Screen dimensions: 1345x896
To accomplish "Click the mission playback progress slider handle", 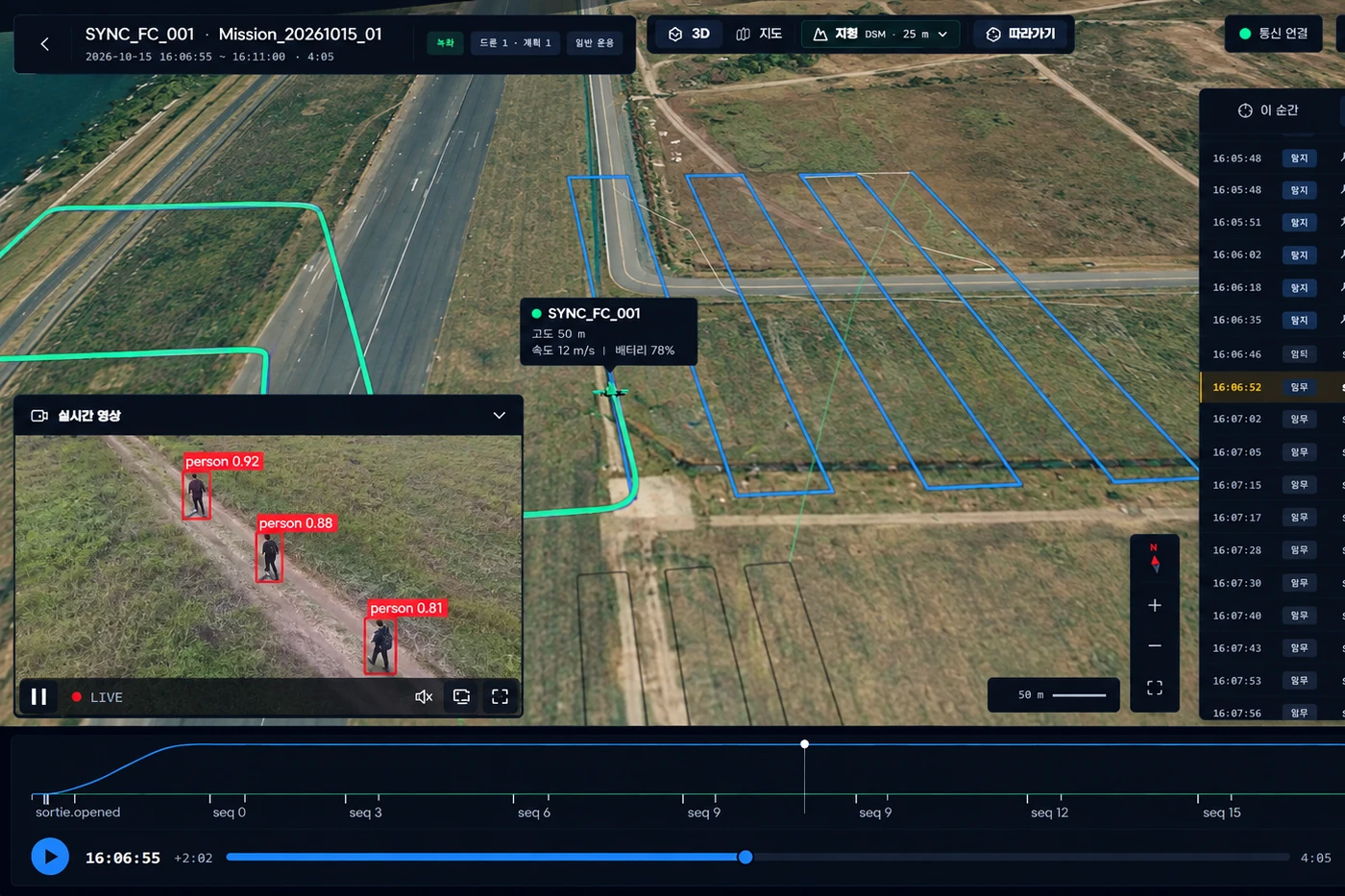I will [x=746, y=857].
